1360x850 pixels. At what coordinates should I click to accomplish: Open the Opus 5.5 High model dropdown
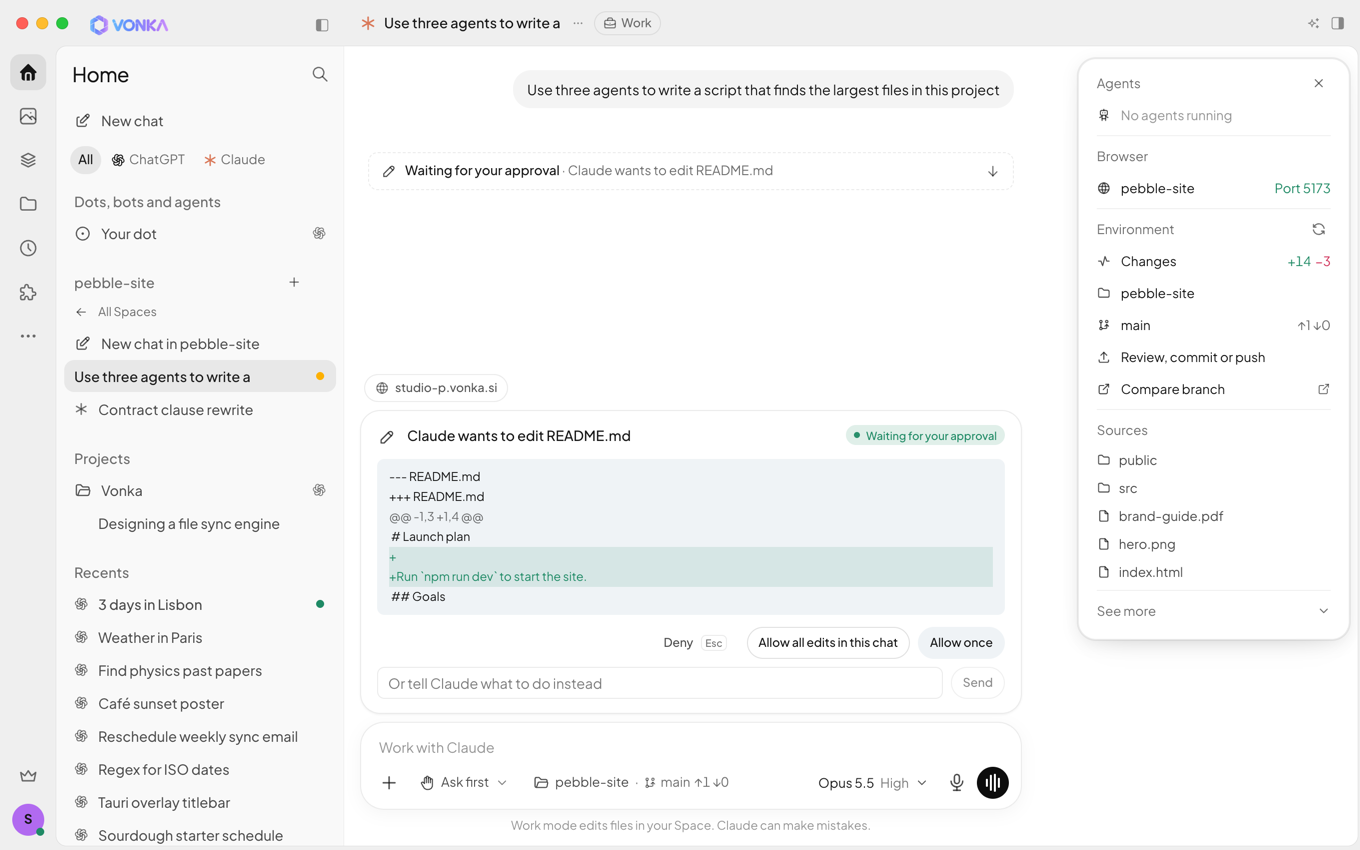click(872, 783)
